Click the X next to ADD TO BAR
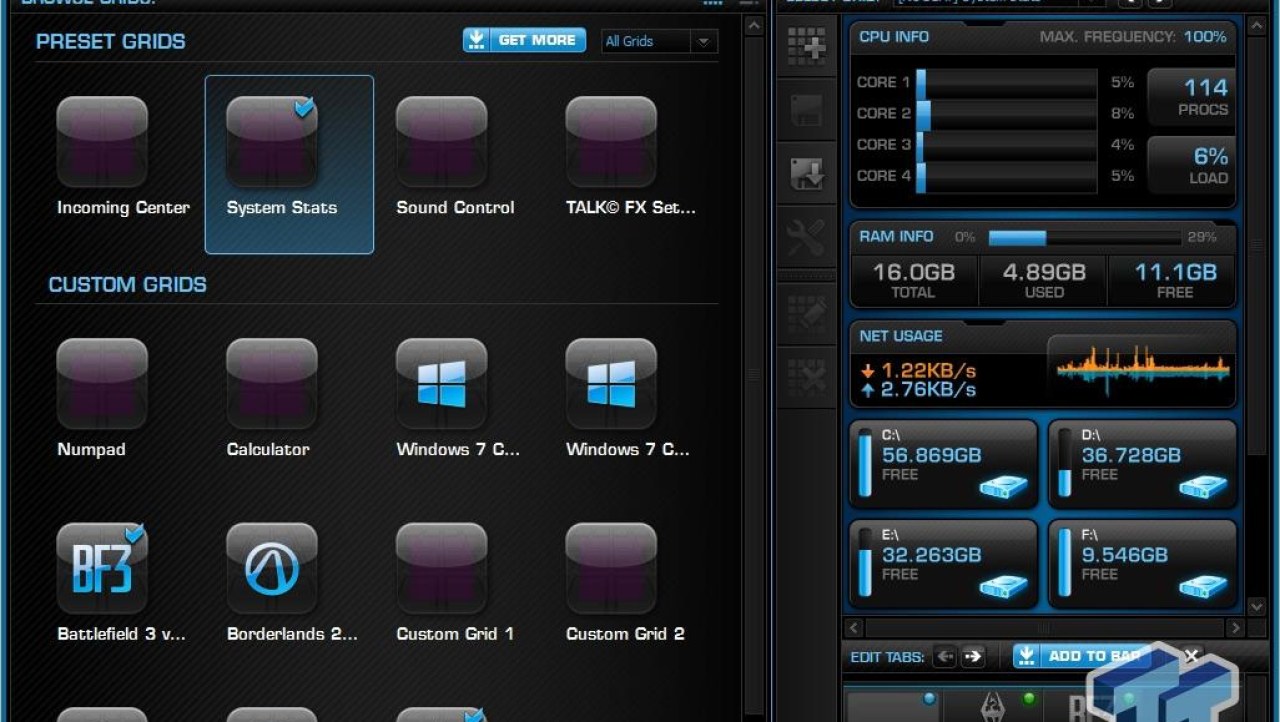 point(1191,656)
